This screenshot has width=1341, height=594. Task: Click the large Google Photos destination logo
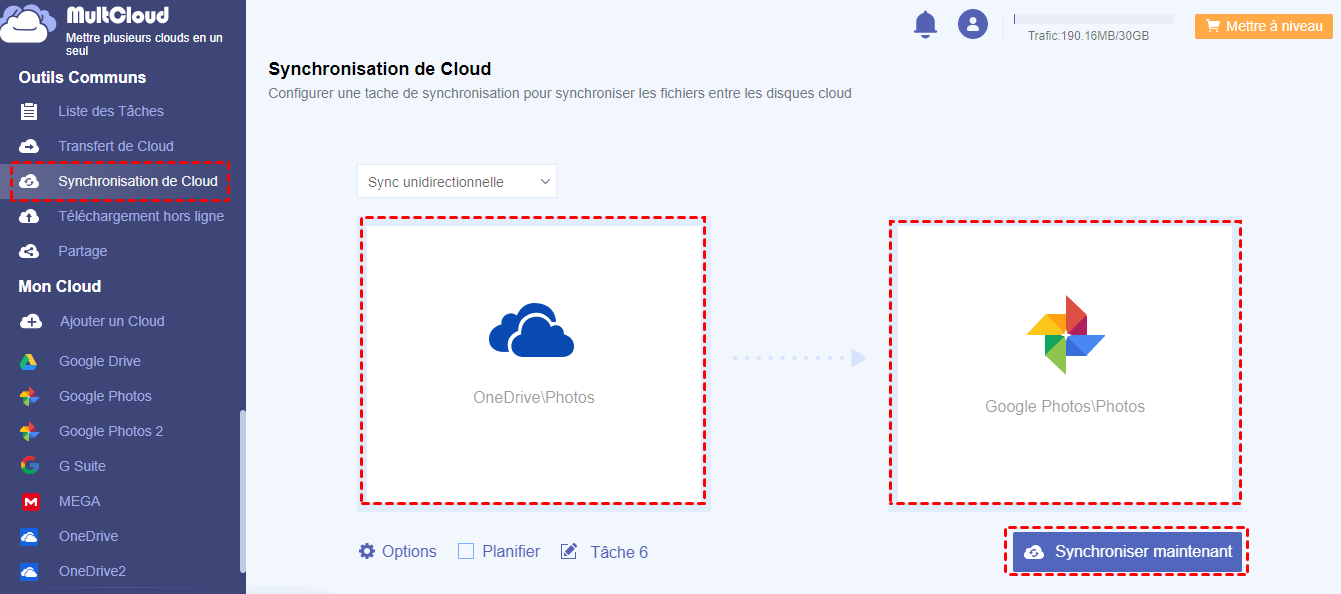click(1065, 334)
